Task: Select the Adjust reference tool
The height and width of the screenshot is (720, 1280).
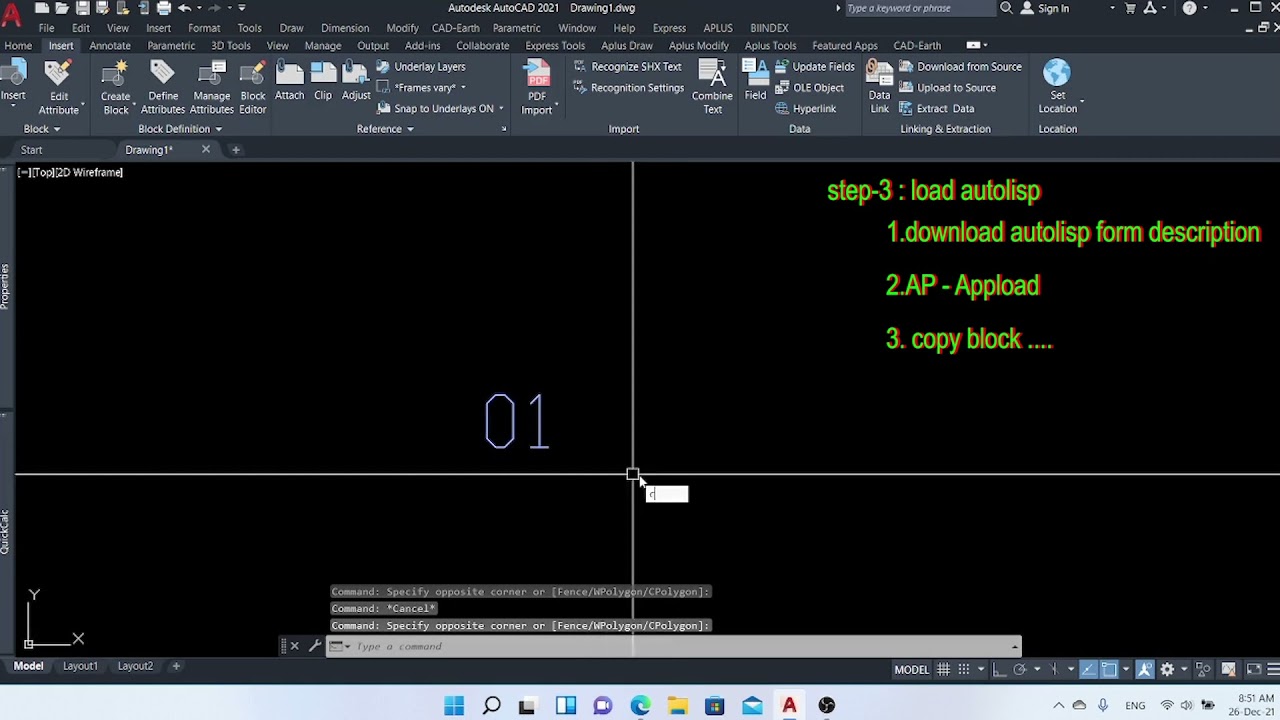Action: pyautogui.click(x=356, y=81)
